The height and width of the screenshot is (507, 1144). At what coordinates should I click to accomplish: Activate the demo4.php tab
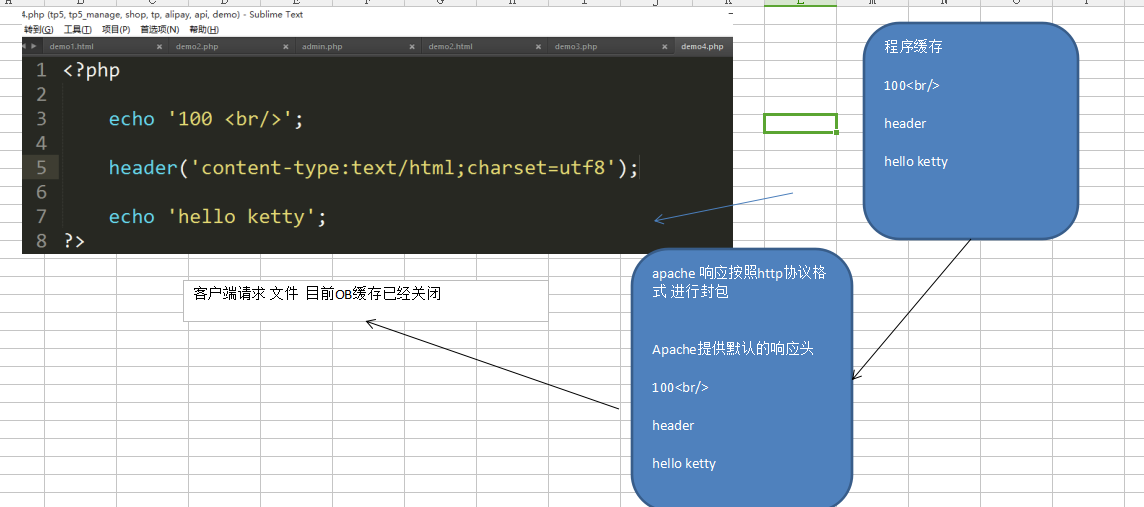pos(701,47)
